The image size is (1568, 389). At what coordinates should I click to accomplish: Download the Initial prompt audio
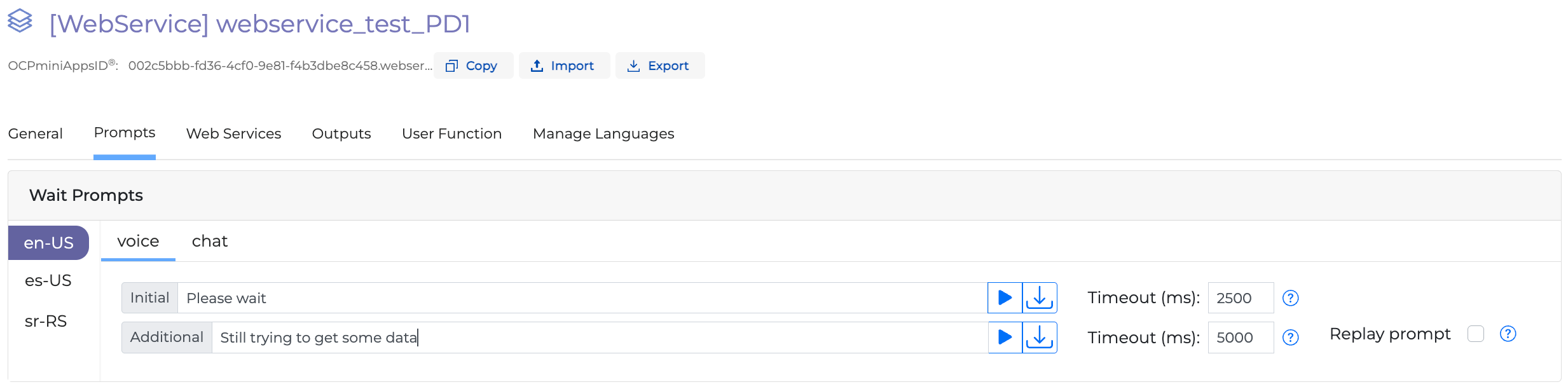[1040, 297]
